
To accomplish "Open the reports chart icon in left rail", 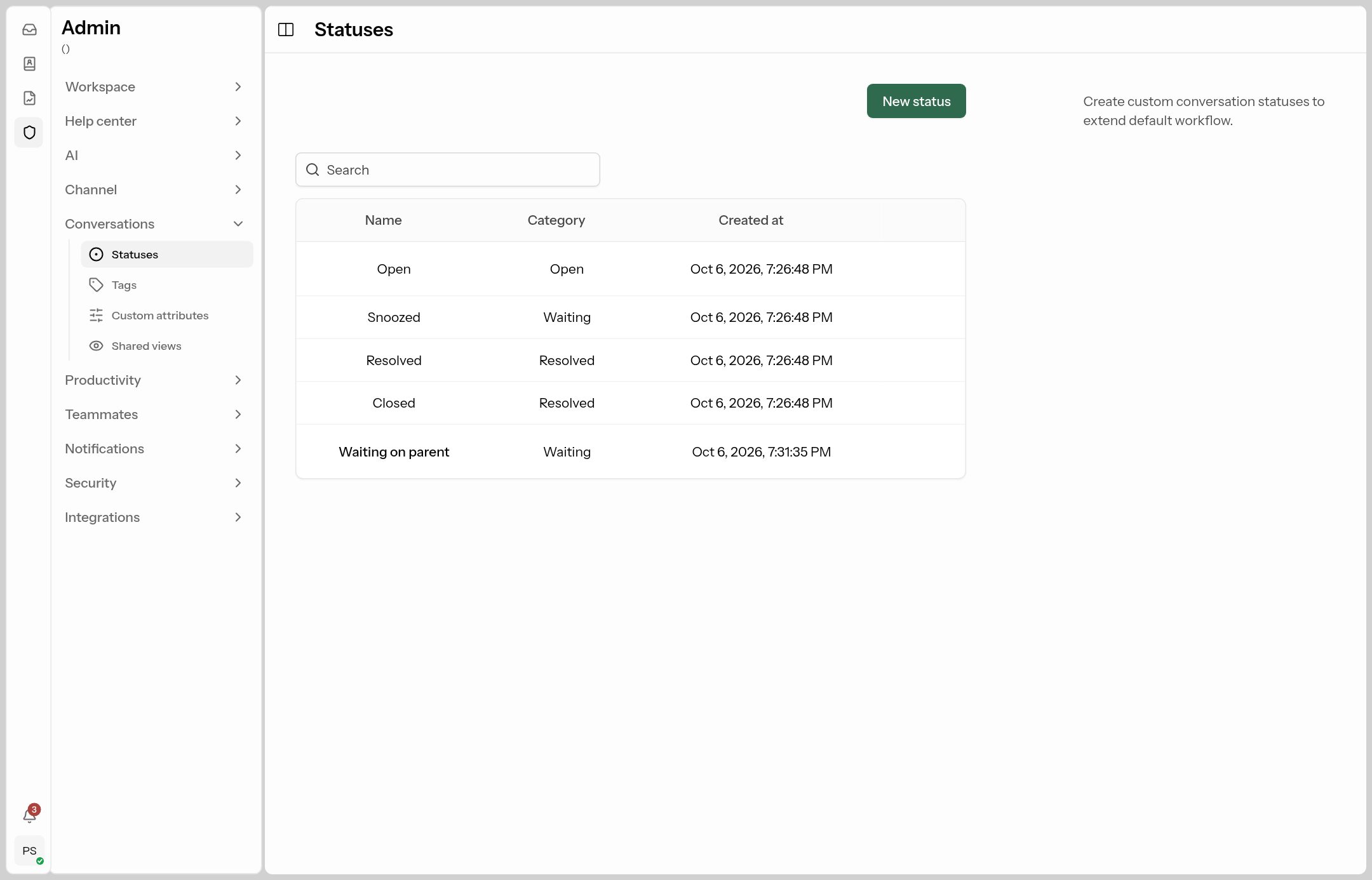I will pos(29,98).
